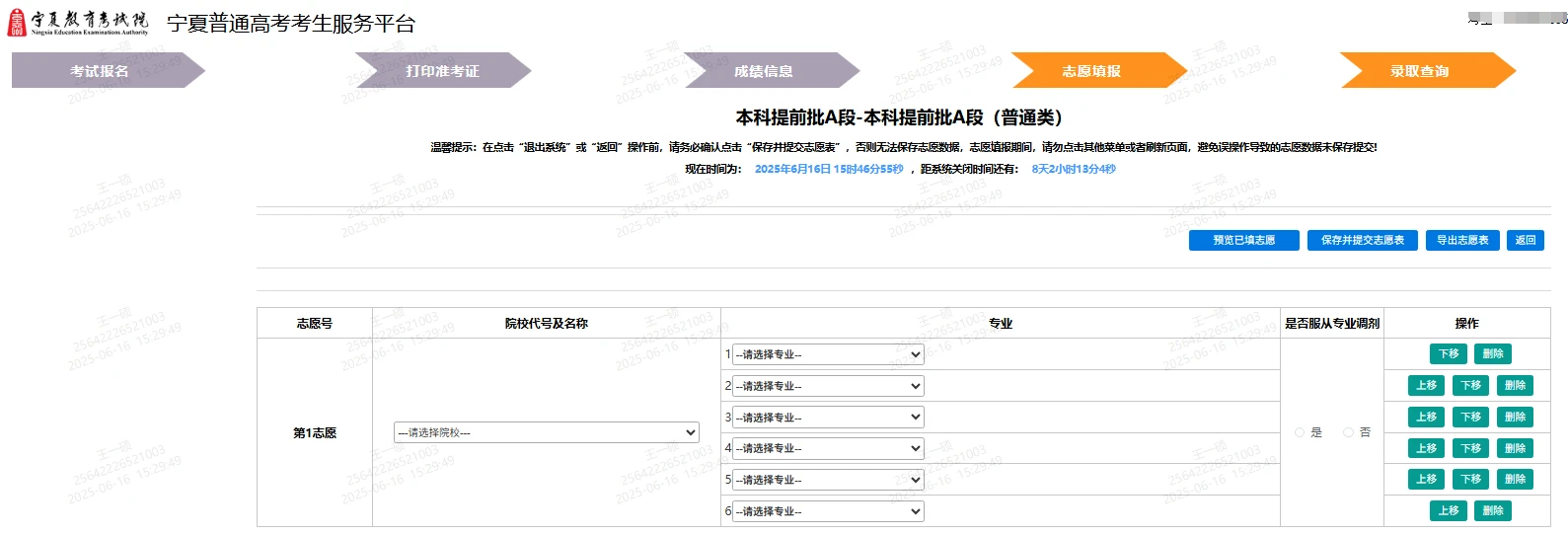Click 删除 for major row 6

(x=1493, y=511)
